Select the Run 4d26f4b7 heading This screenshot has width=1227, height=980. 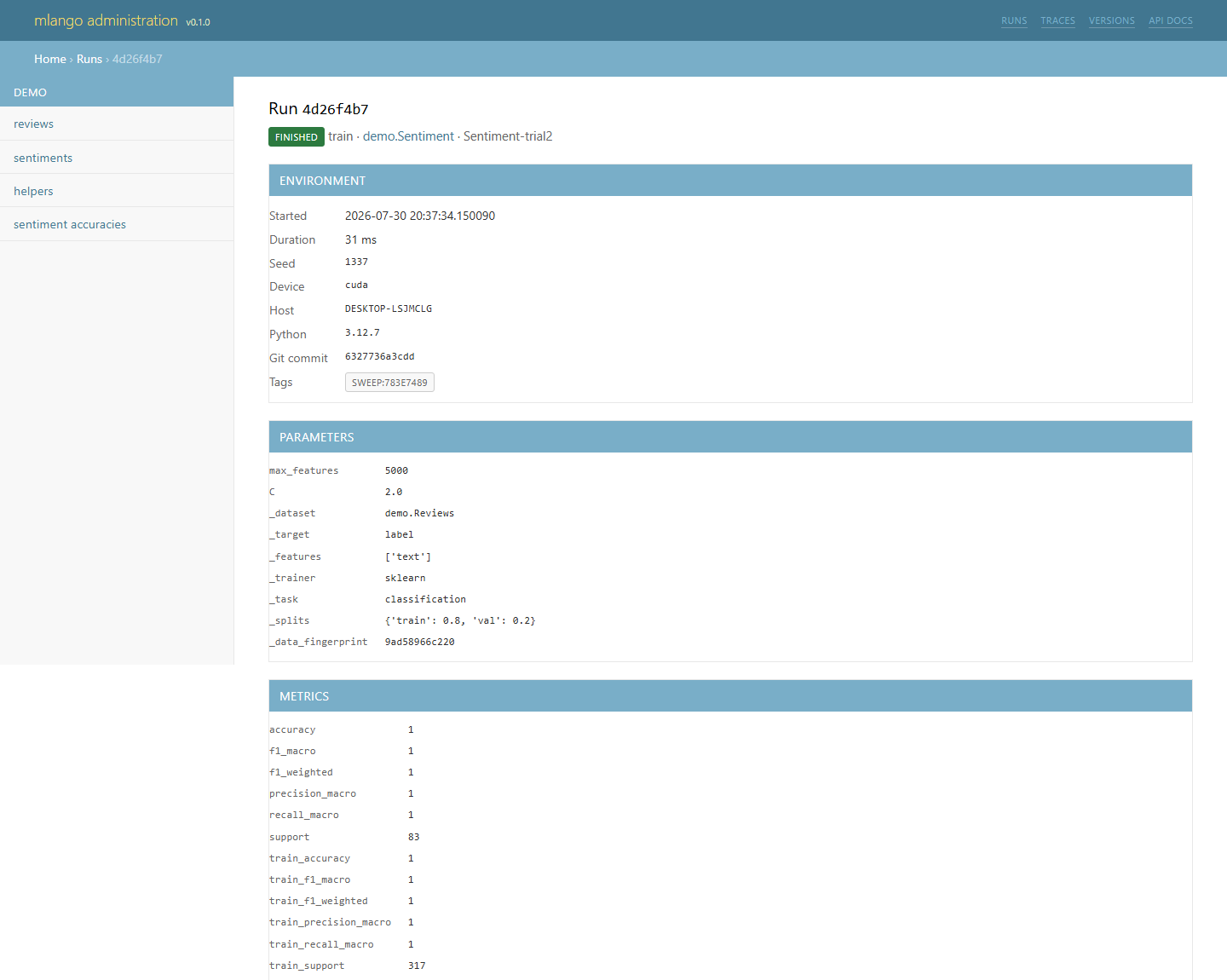[x=319, y=108]
